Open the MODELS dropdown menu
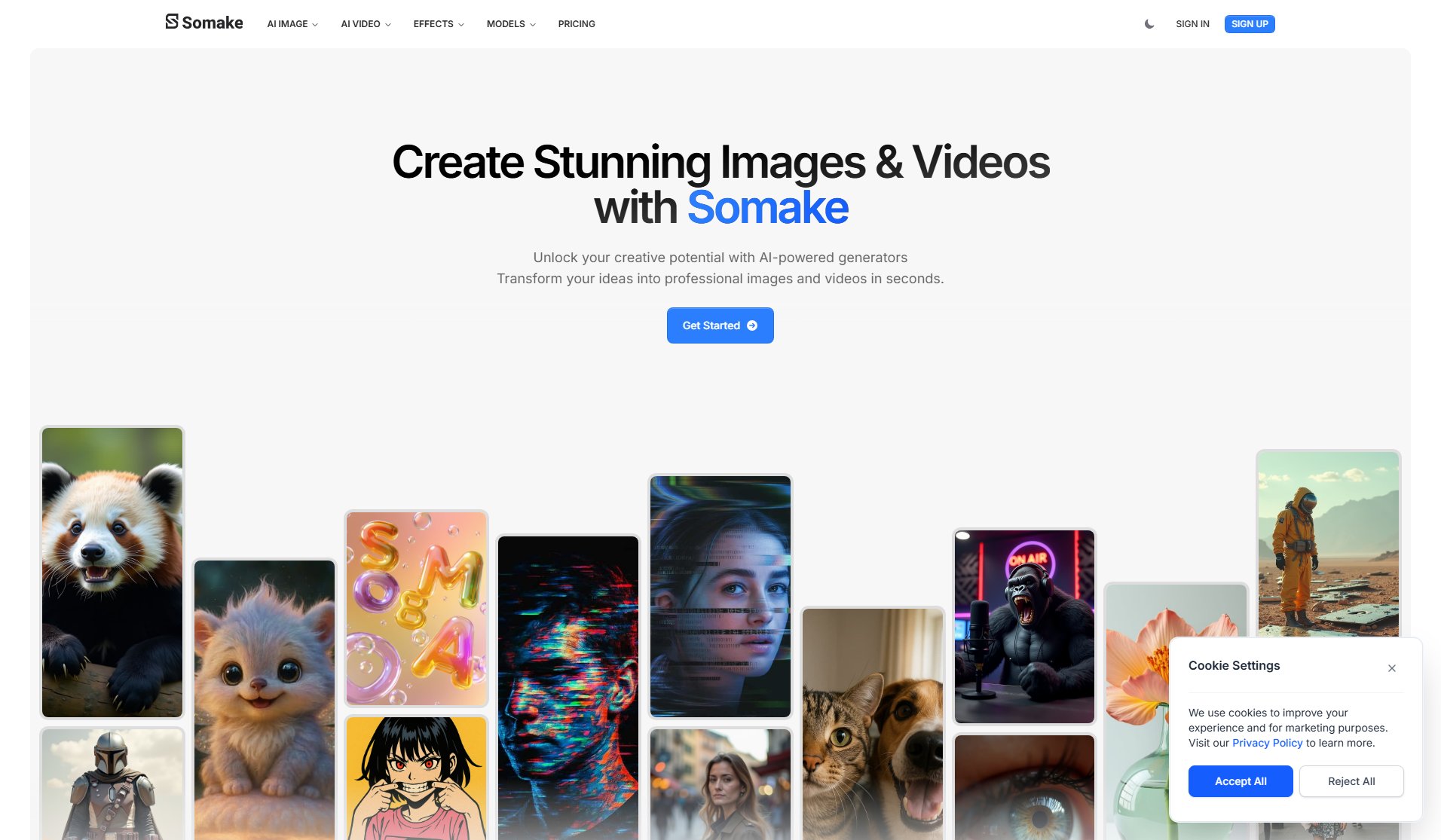 [511, 24]
